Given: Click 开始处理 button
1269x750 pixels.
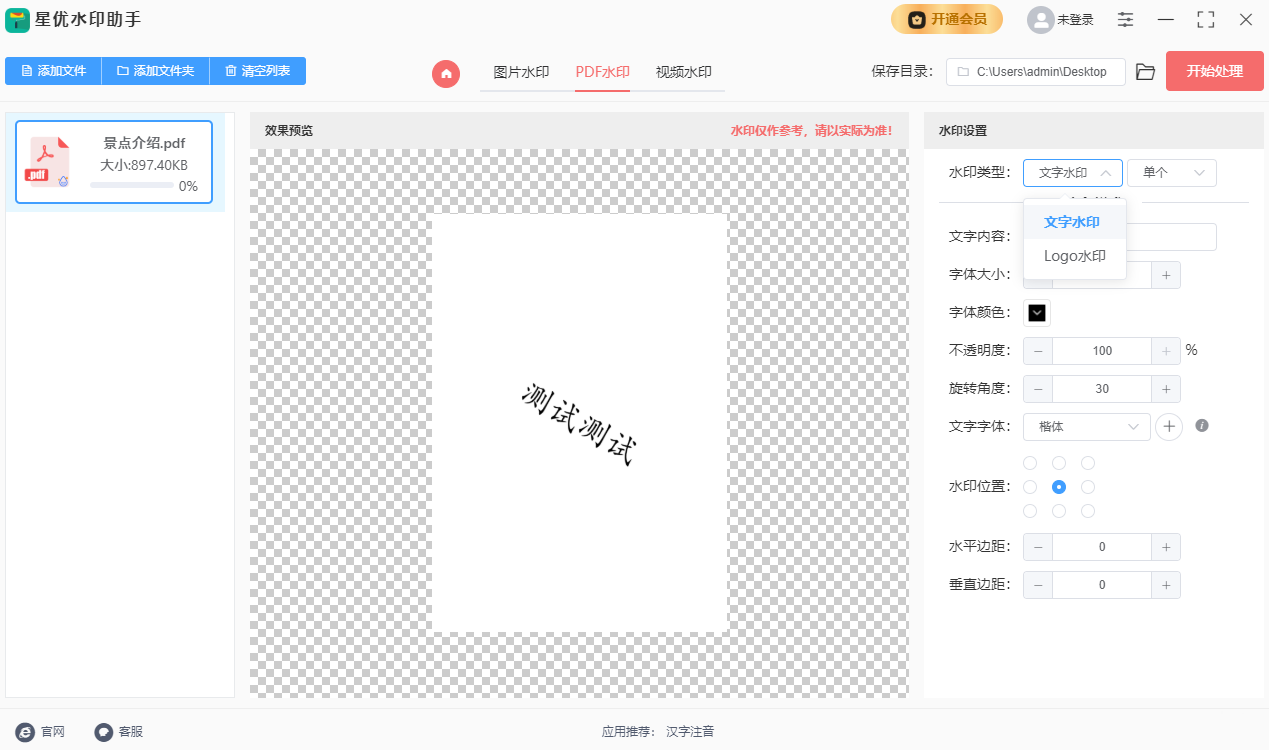Looking at the screenshot, I should point(1214,71).
